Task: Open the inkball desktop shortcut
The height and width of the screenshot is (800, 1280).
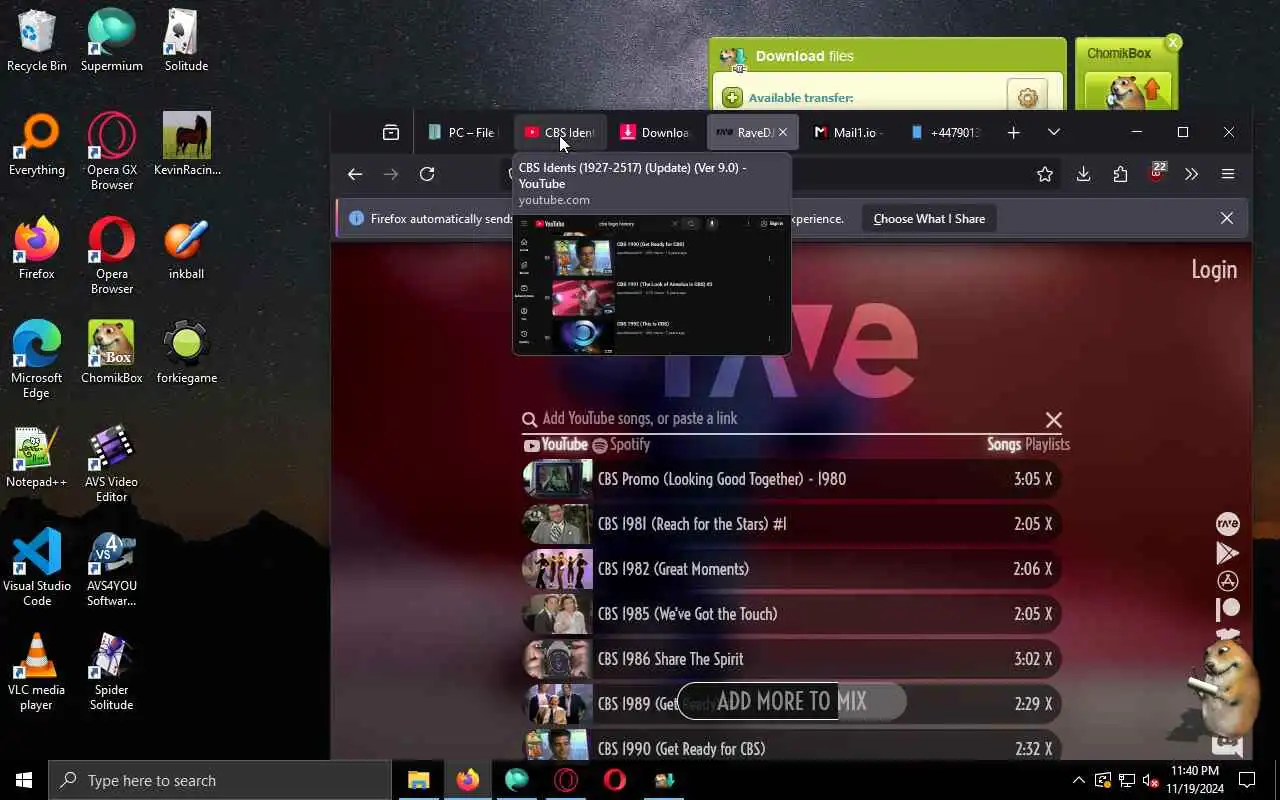Action: [x=187, y=248]
